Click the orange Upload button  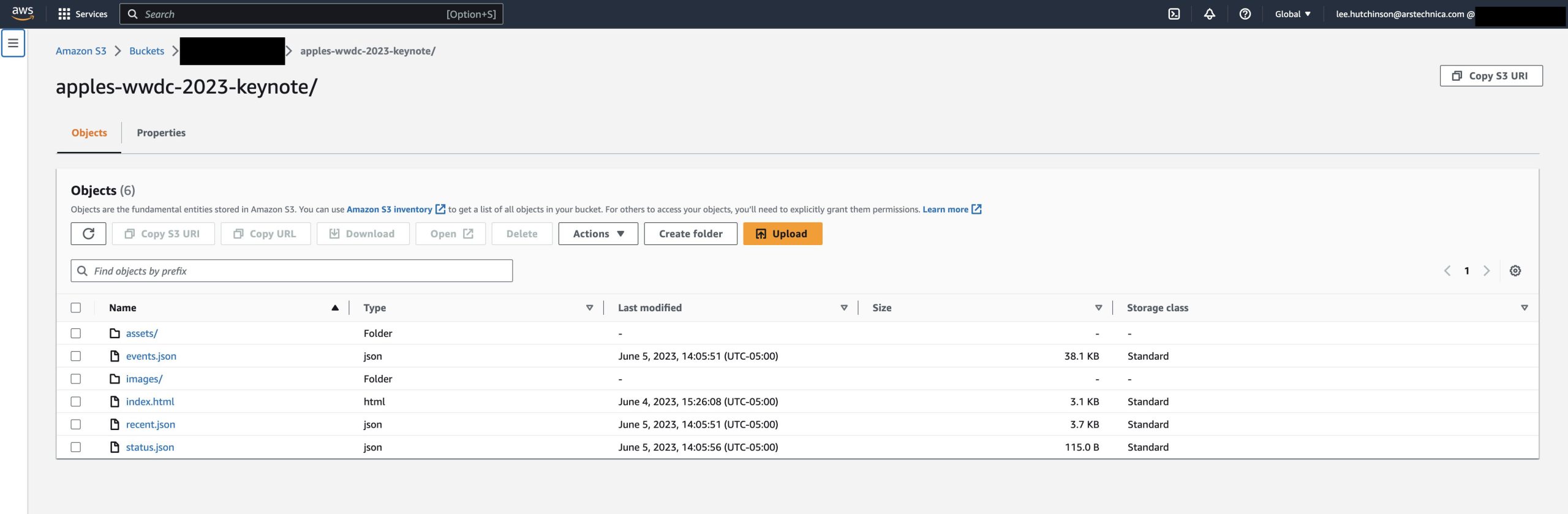pos(782,234)
